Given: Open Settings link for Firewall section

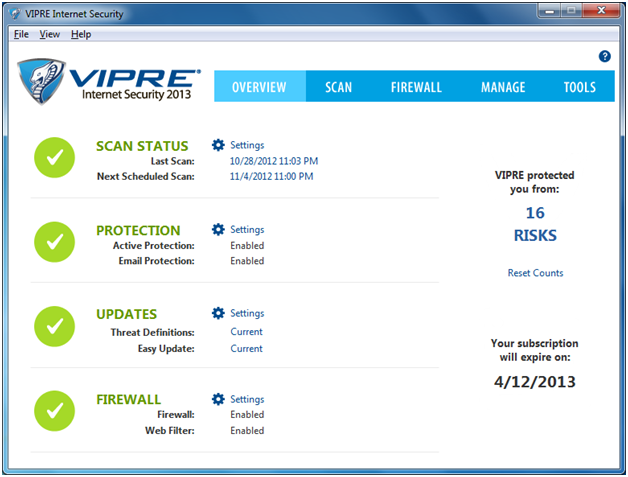Looking at the screenshot, I should [247, 399].
